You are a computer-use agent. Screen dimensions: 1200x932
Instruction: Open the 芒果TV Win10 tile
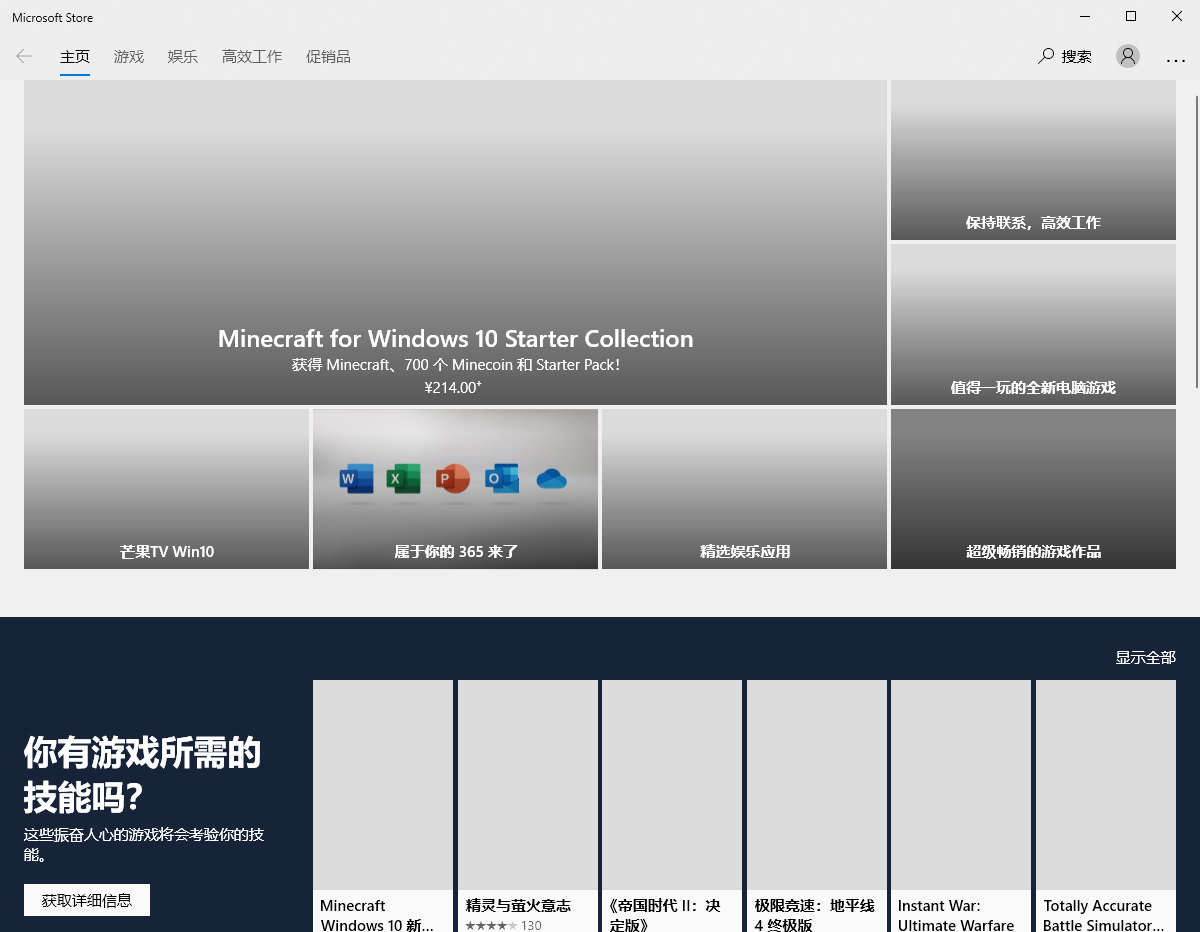point(165,489)
